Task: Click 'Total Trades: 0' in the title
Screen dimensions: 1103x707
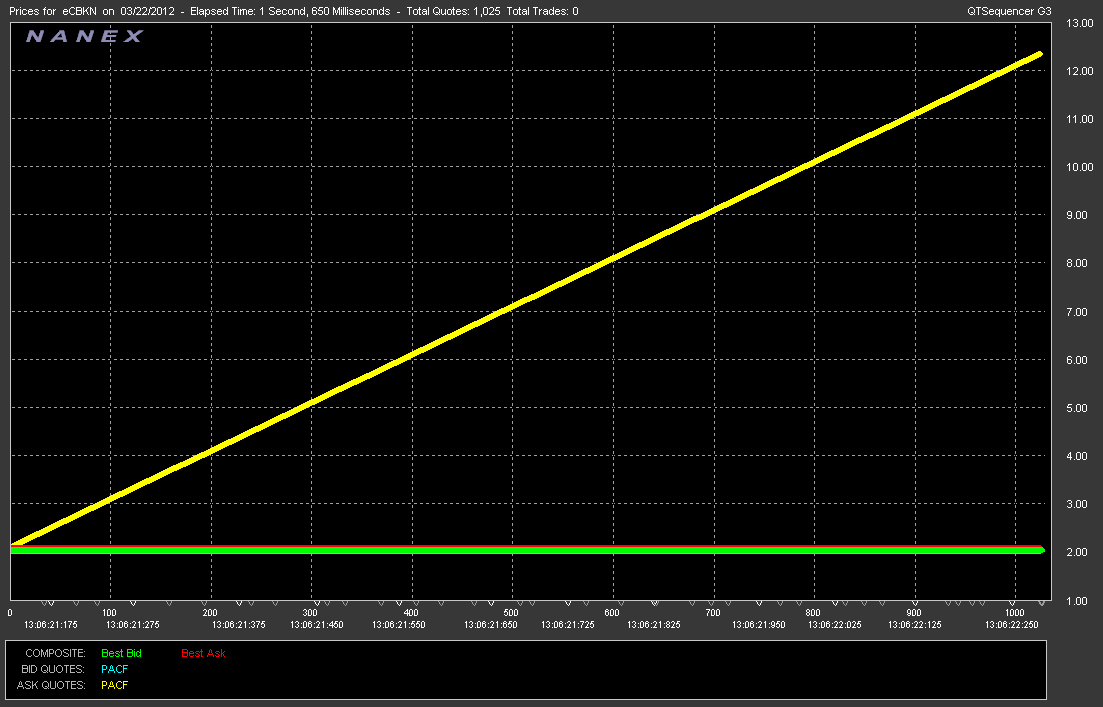Action: point(542,11)
